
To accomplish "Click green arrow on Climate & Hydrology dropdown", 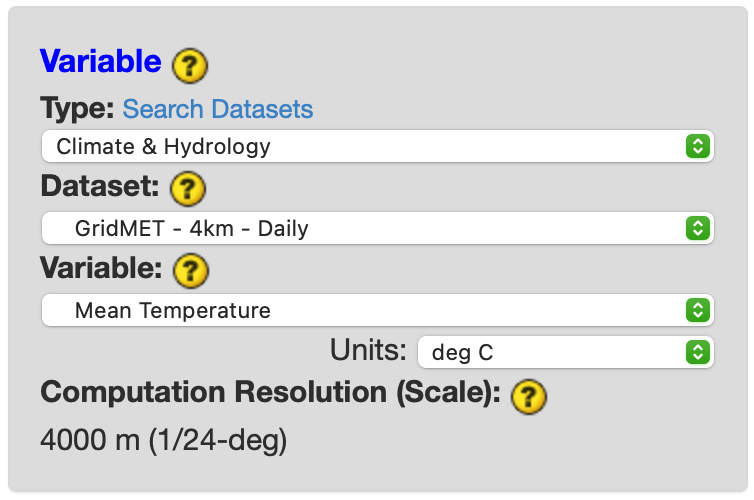I will 697,147.
